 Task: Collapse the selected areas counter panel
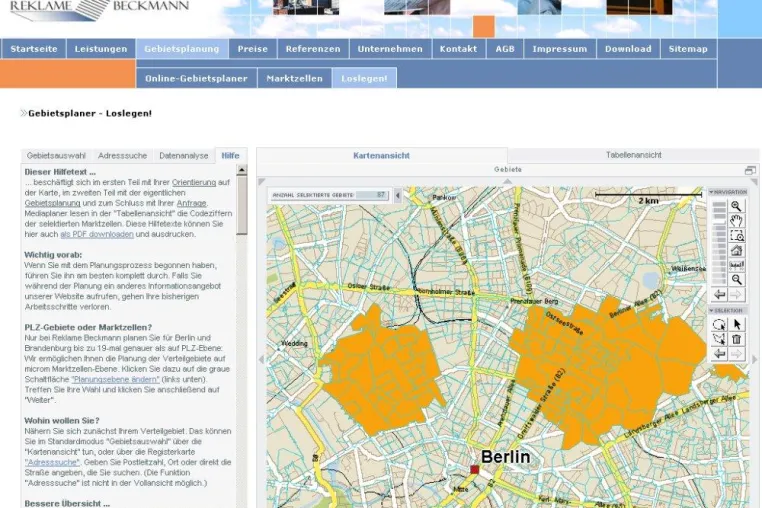pyautogui.click(x=398, y=195)
